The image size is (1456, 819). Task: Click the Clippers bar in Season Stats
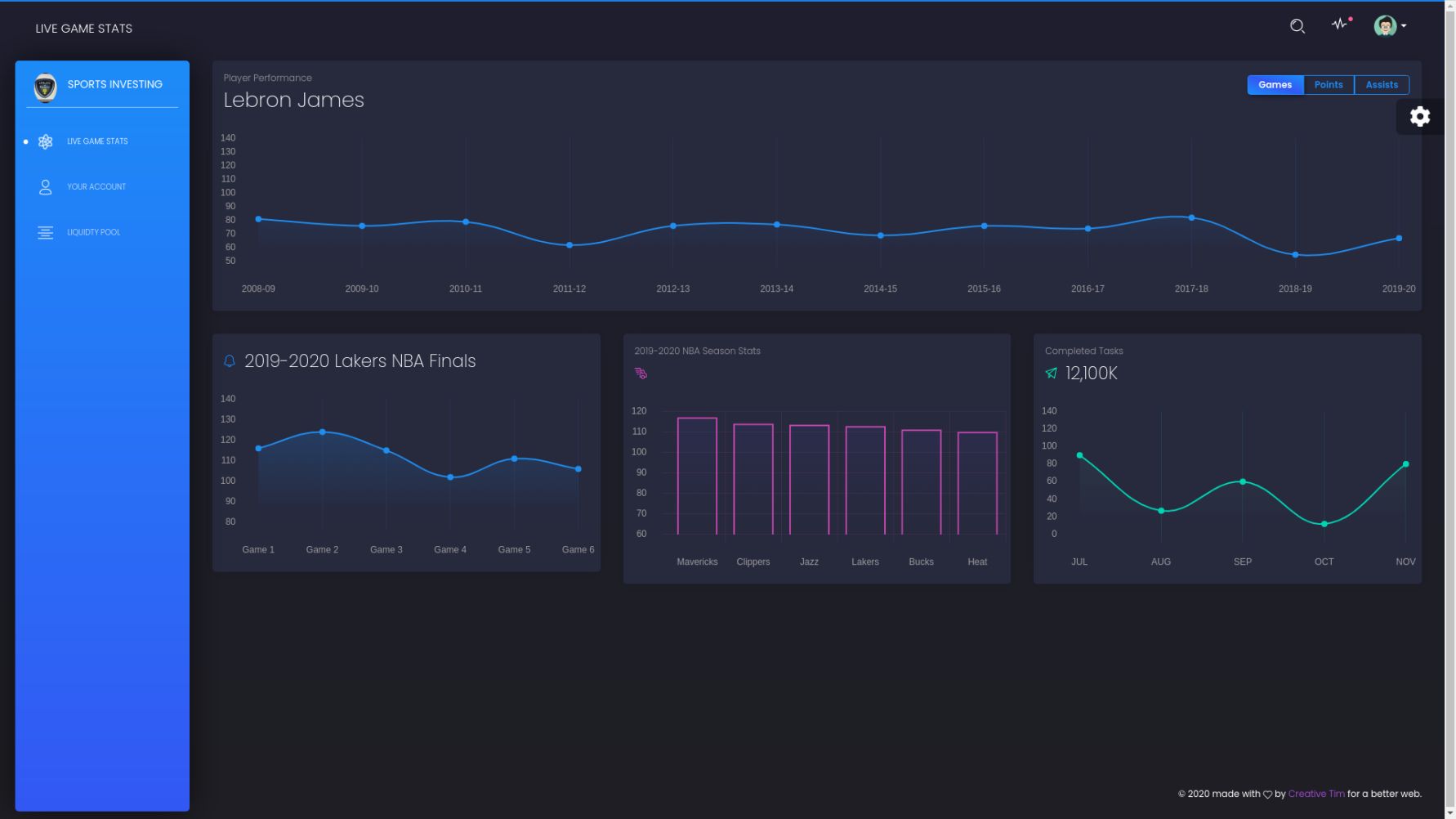pos(753,479)
